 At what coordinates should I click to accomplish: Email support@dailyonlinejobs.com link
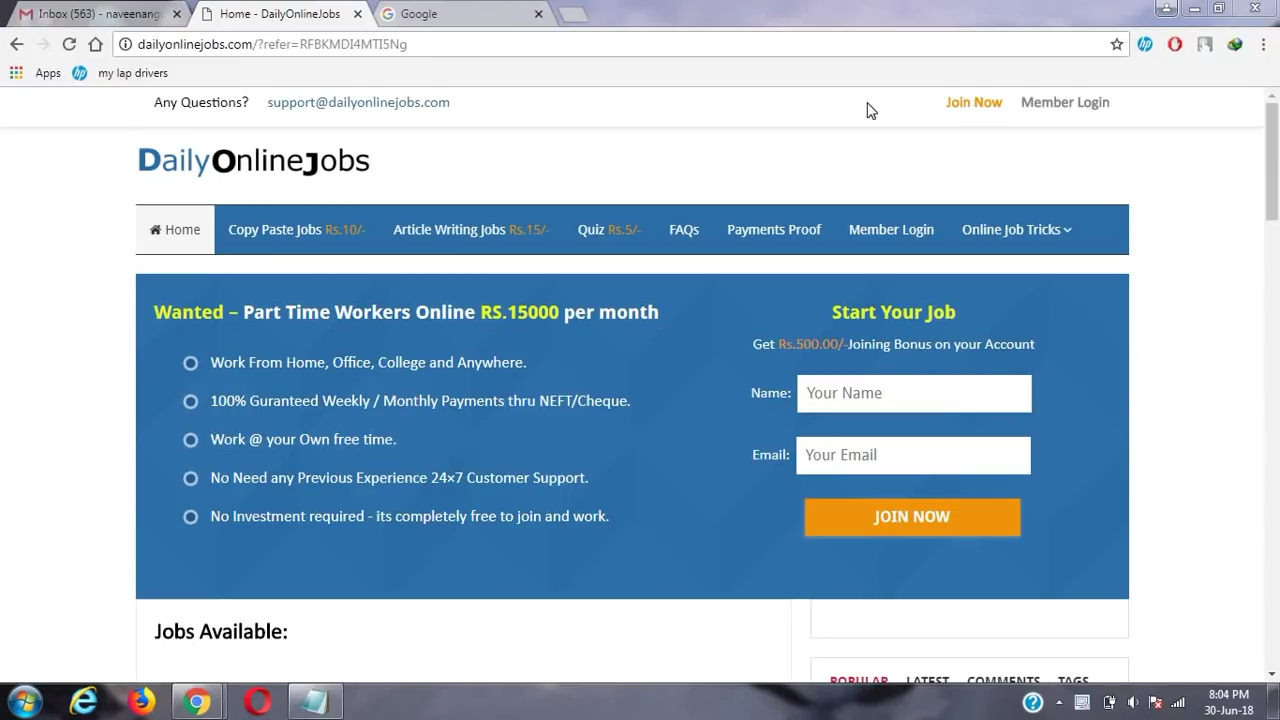click(x=358, y=102)
